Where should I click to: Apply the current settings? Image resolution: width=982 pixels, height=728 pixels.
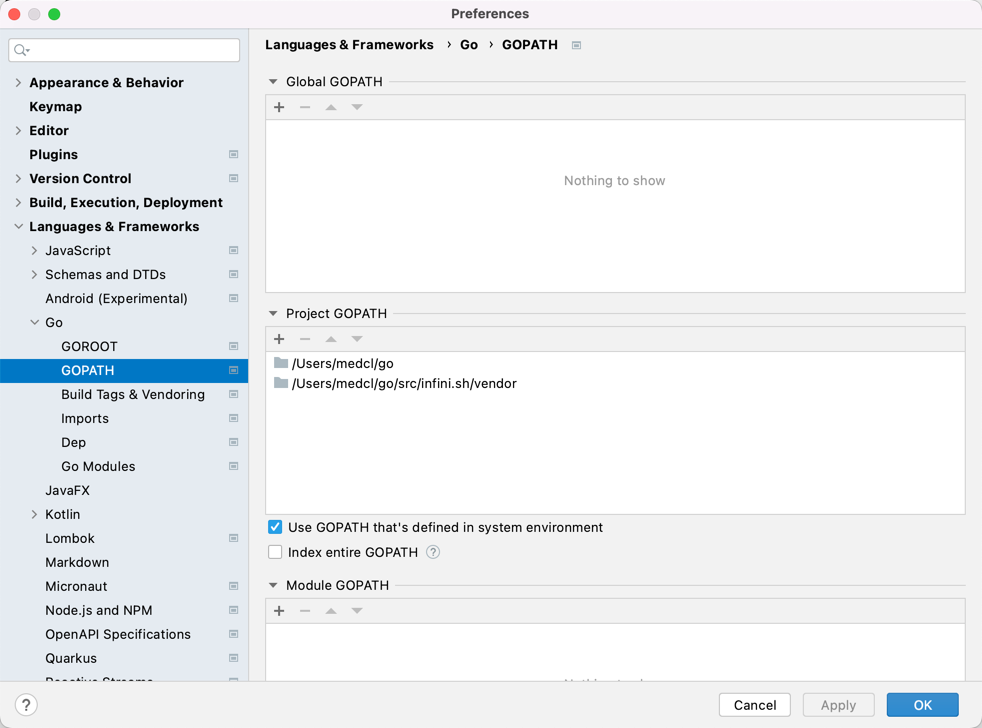pos(838,705)
